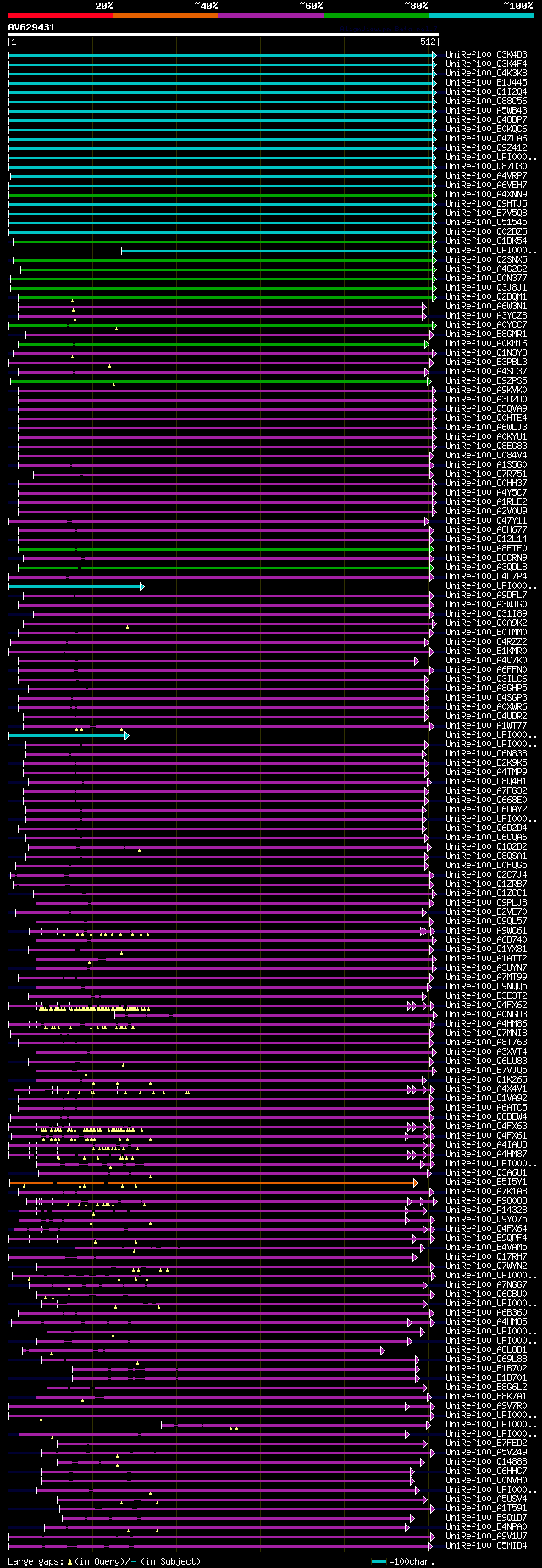Select label UniRef100_C4L7P4
Image resolution: width=542 pixels, height=1568 pixels.
tap(486, 577)
